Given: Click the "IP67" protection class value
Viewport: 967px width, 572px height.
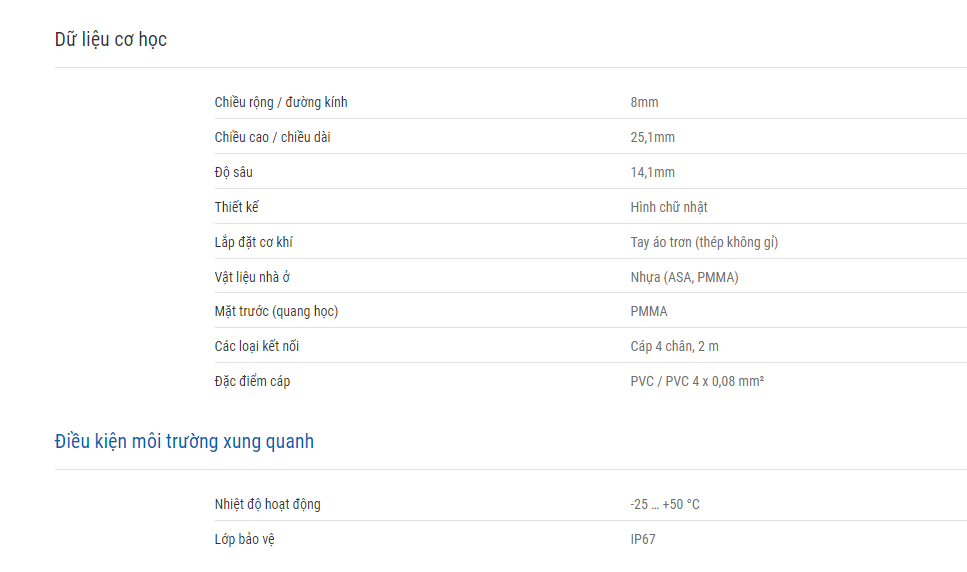Looking at the screenshot, I should pos(643,539).
